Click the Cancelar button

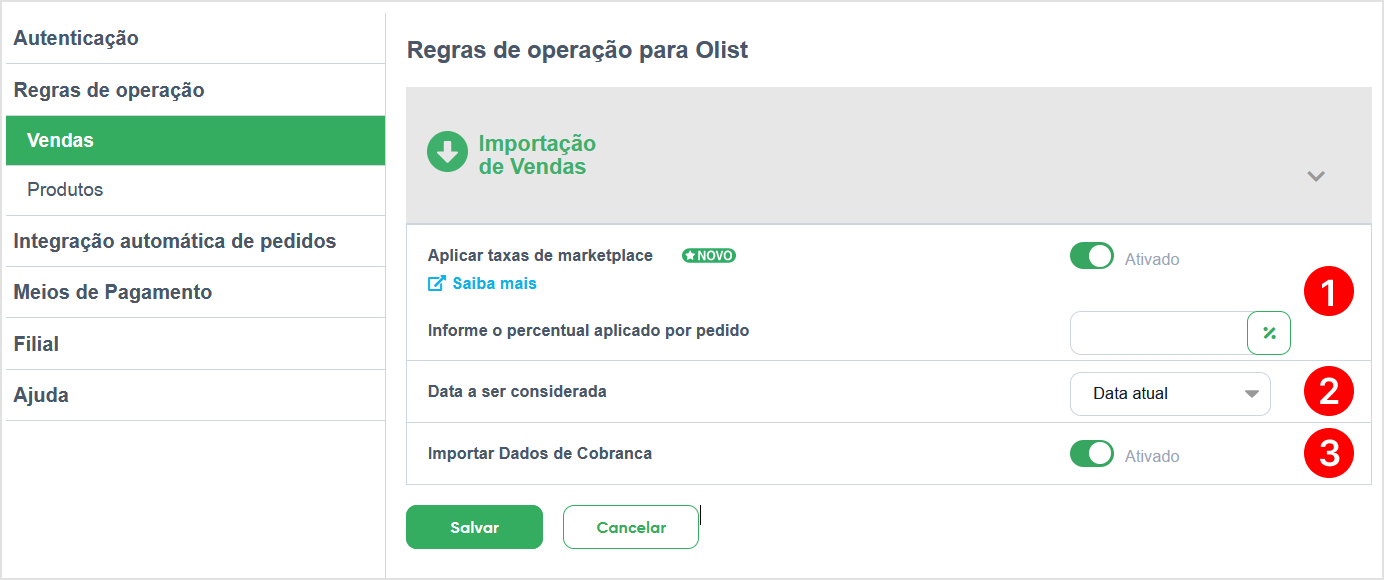(631, 527)
